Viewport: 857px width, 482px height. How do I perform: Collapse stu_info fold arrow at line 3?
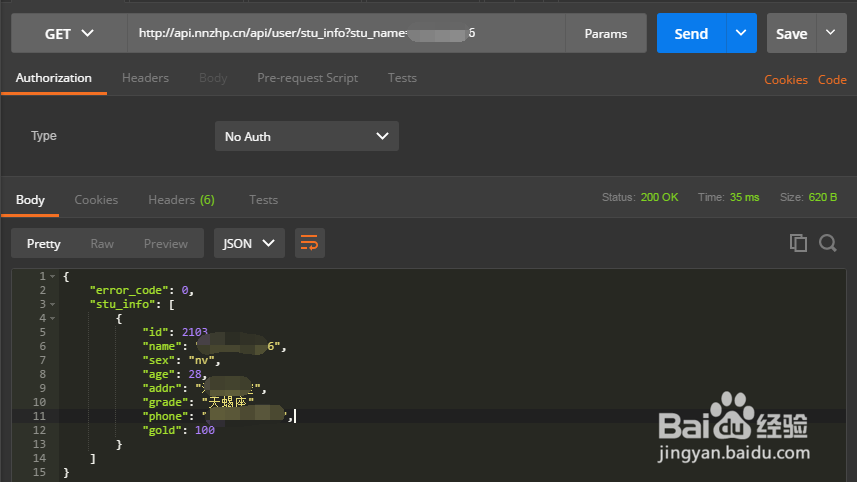pos(52,304)
